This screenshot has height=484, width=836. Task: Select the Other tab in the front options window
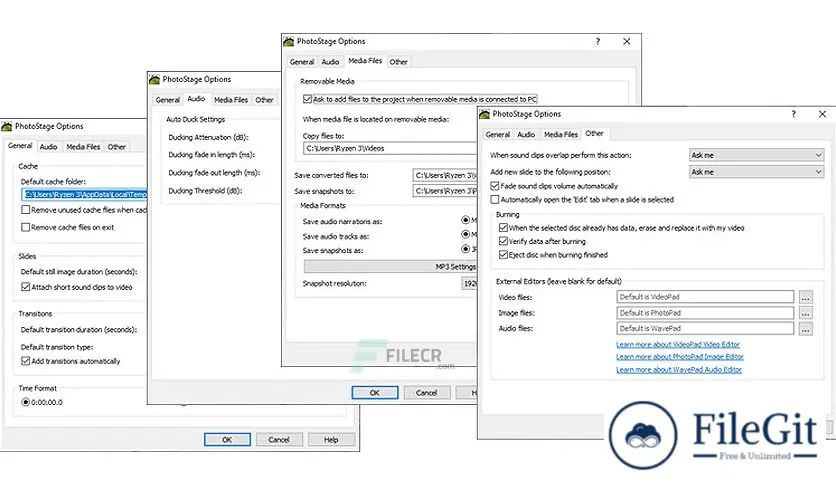[x=594, y=133]
